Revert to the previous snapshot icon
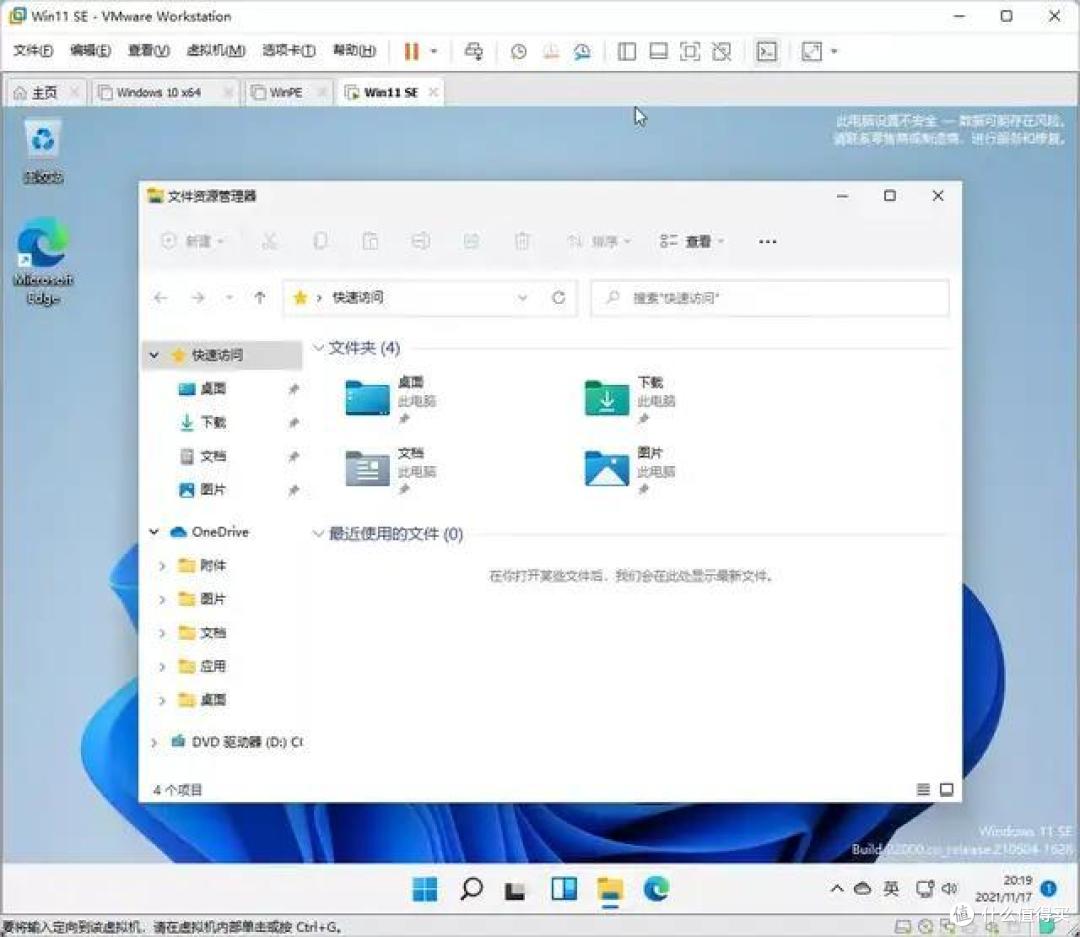The height and width of the screenshot is (937, 1080). click(x=550, y=51)
